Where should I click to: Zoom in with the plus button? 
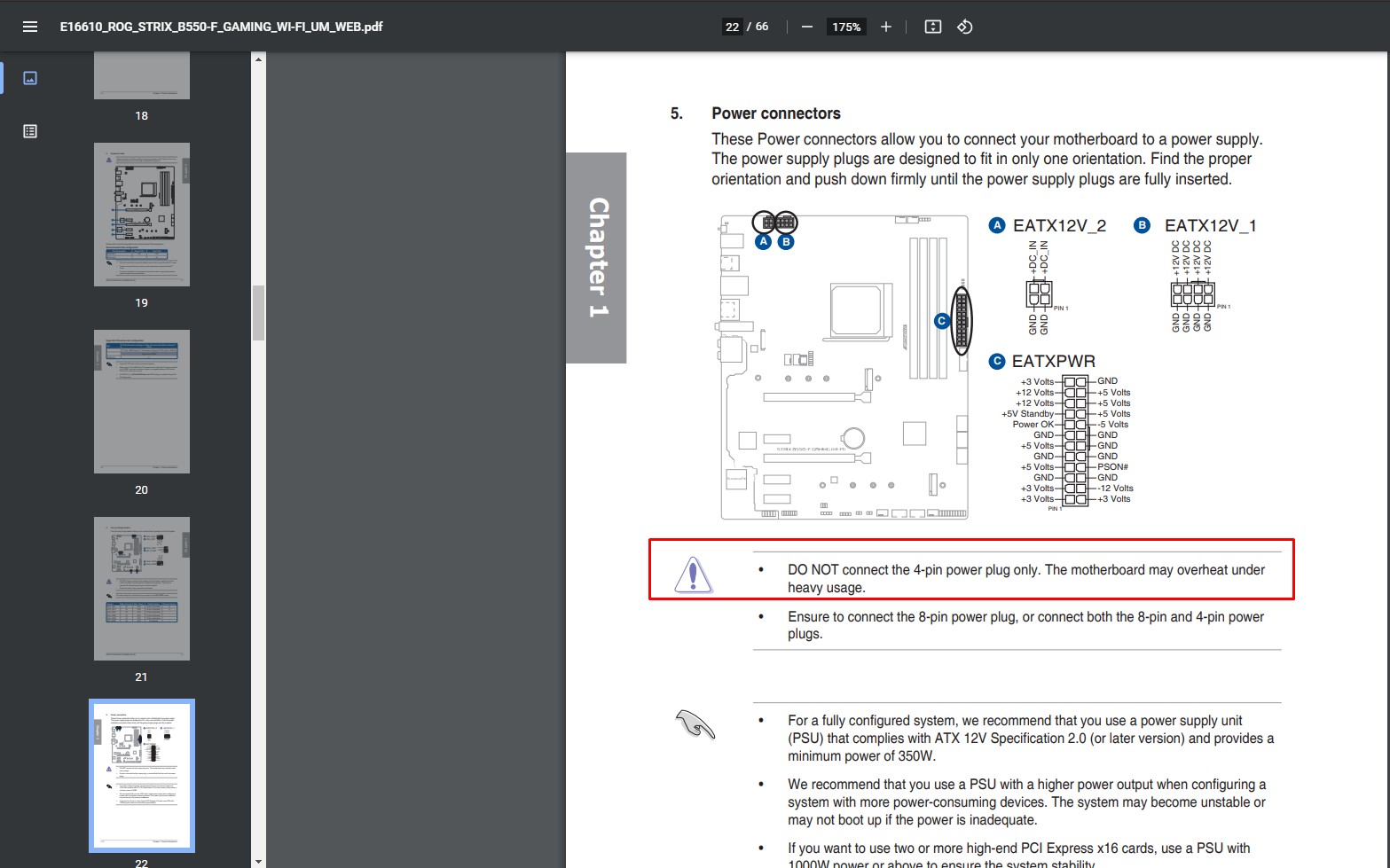(885, 27)
